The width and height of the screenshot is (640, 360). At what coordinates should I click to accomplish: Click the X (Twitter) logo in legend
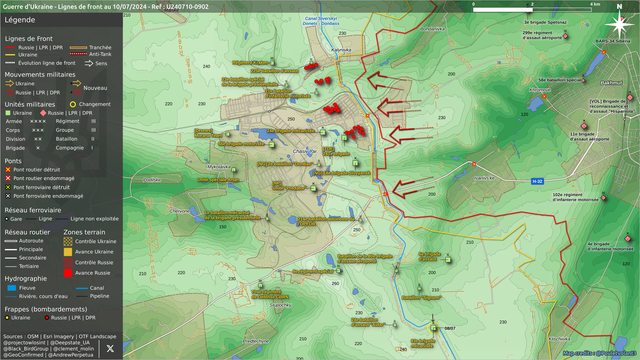[110, 349]
